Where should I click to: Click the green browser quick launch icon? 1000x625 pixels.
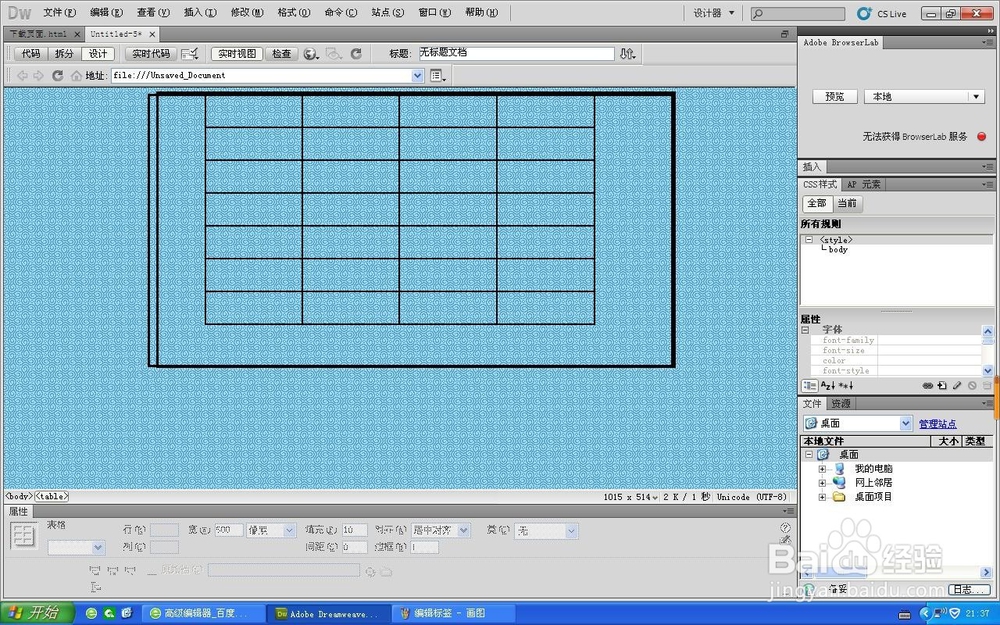(x=91, y=613)
